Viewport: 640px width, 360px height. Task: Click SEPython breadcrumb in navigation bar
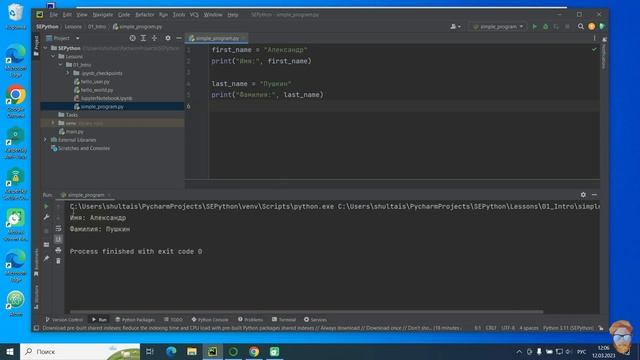click(47, 27)
